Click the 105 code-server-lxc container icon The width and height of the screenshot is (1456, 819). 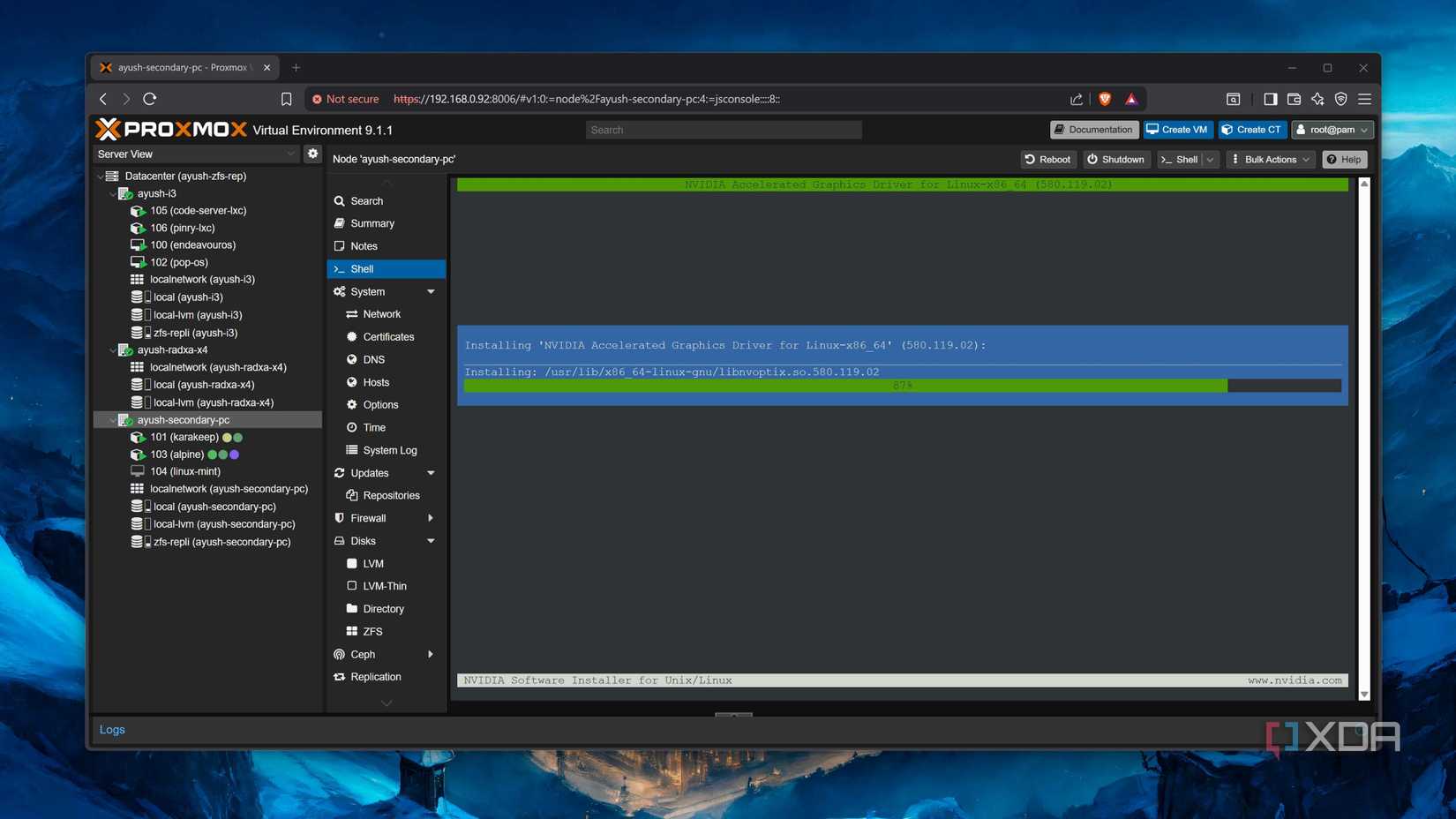(138, 211)
